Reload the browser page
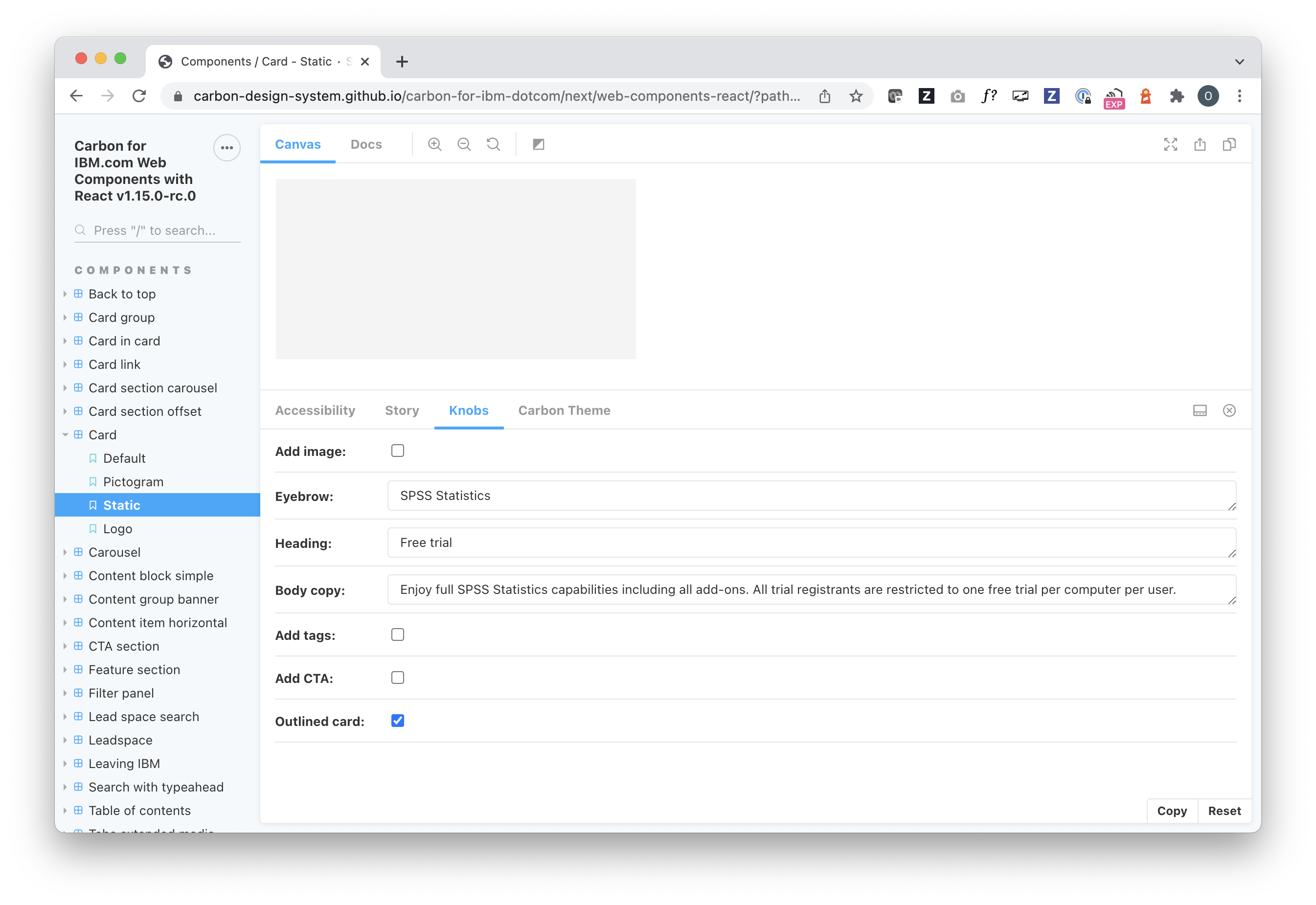The height and width of the screenshot is (905, 1316). point(139,96)
